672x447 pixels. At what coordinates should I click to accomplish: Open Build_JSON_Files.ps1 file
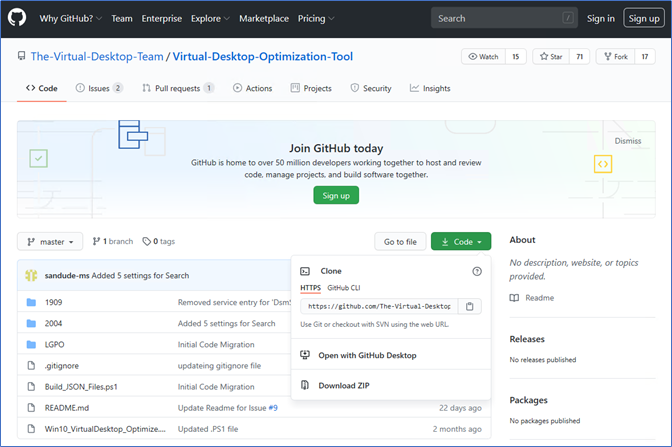click(81, 387)
